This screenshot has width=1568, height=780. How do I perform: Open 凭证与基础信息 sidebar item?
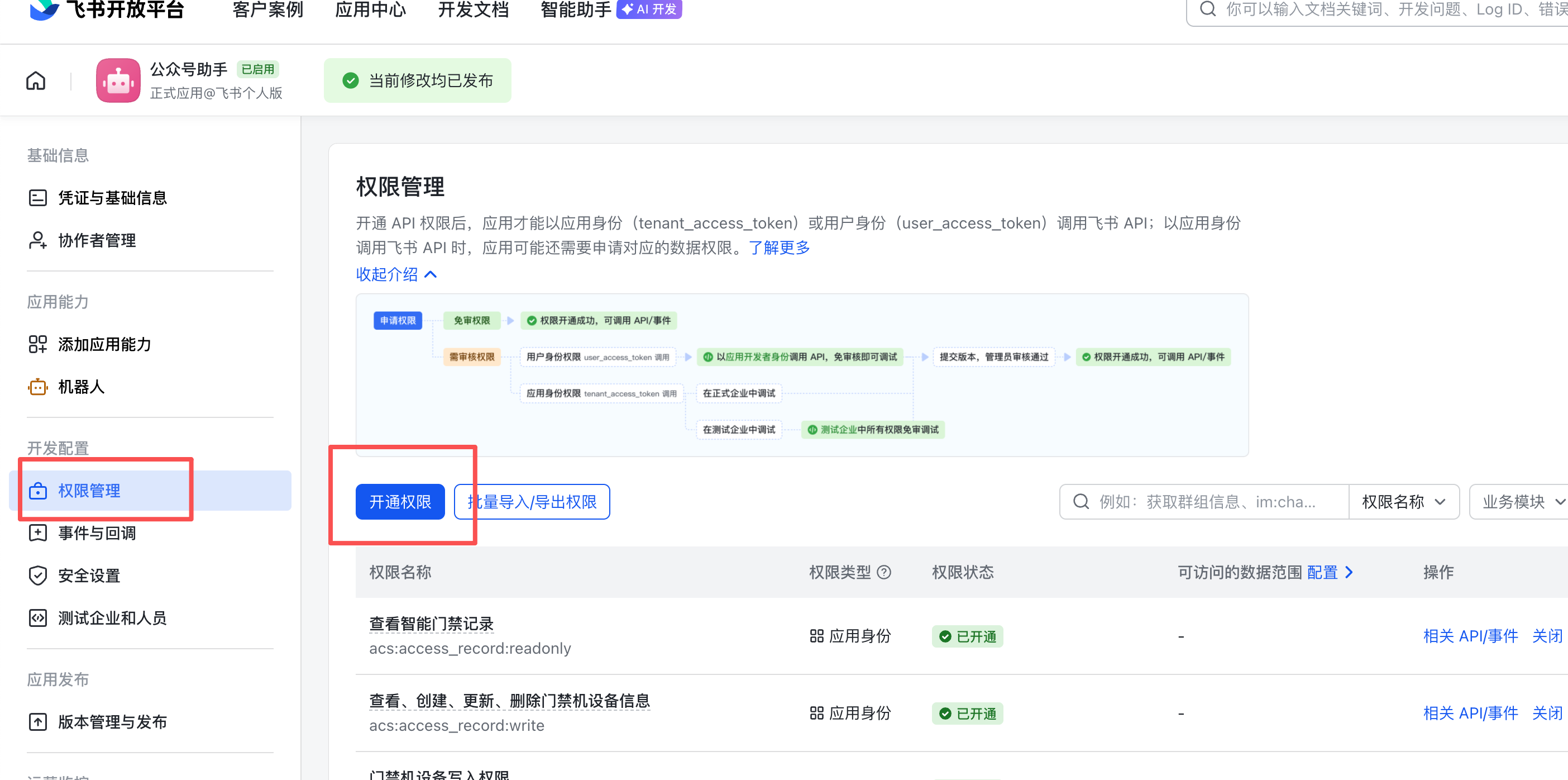(x=112, y=198)
